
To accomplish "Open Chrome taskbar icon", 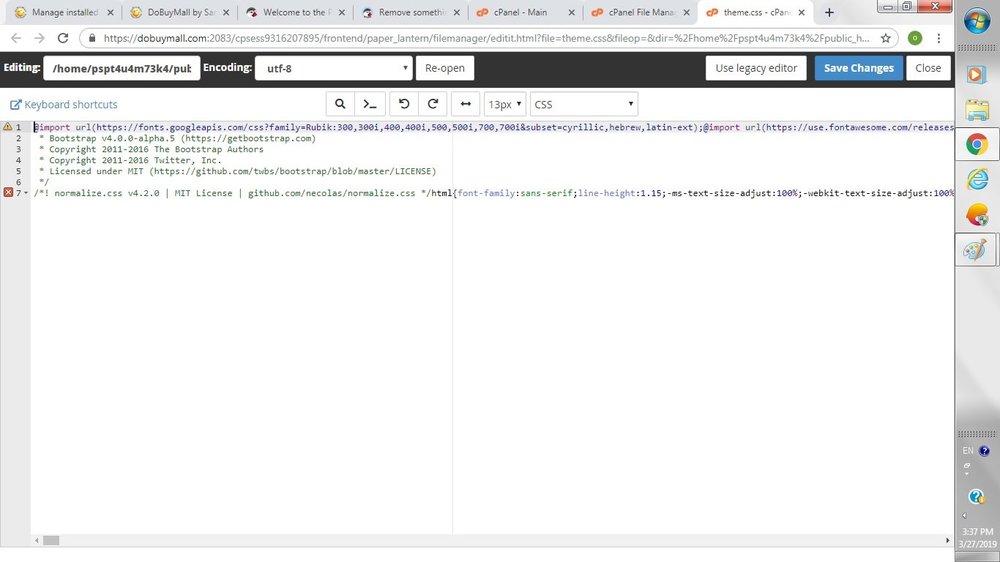I will [x=976, y=145].
